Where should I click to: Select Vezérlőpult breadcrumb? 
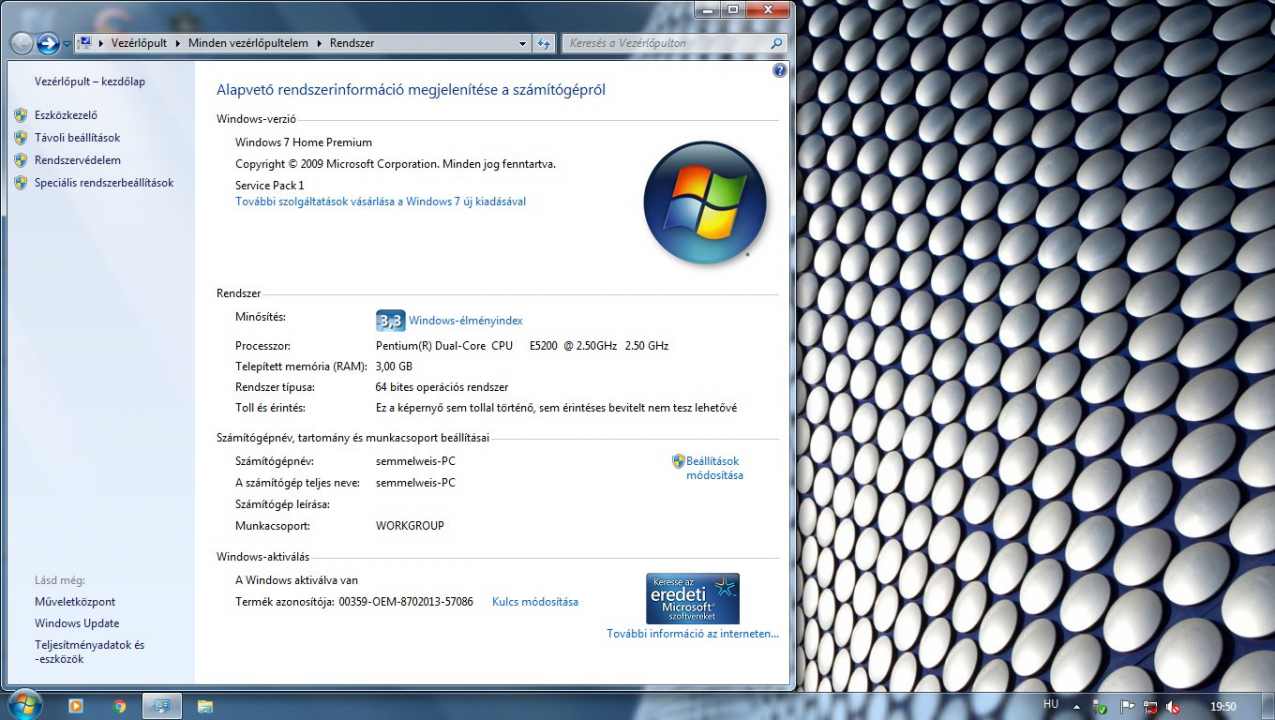(138, 43)
